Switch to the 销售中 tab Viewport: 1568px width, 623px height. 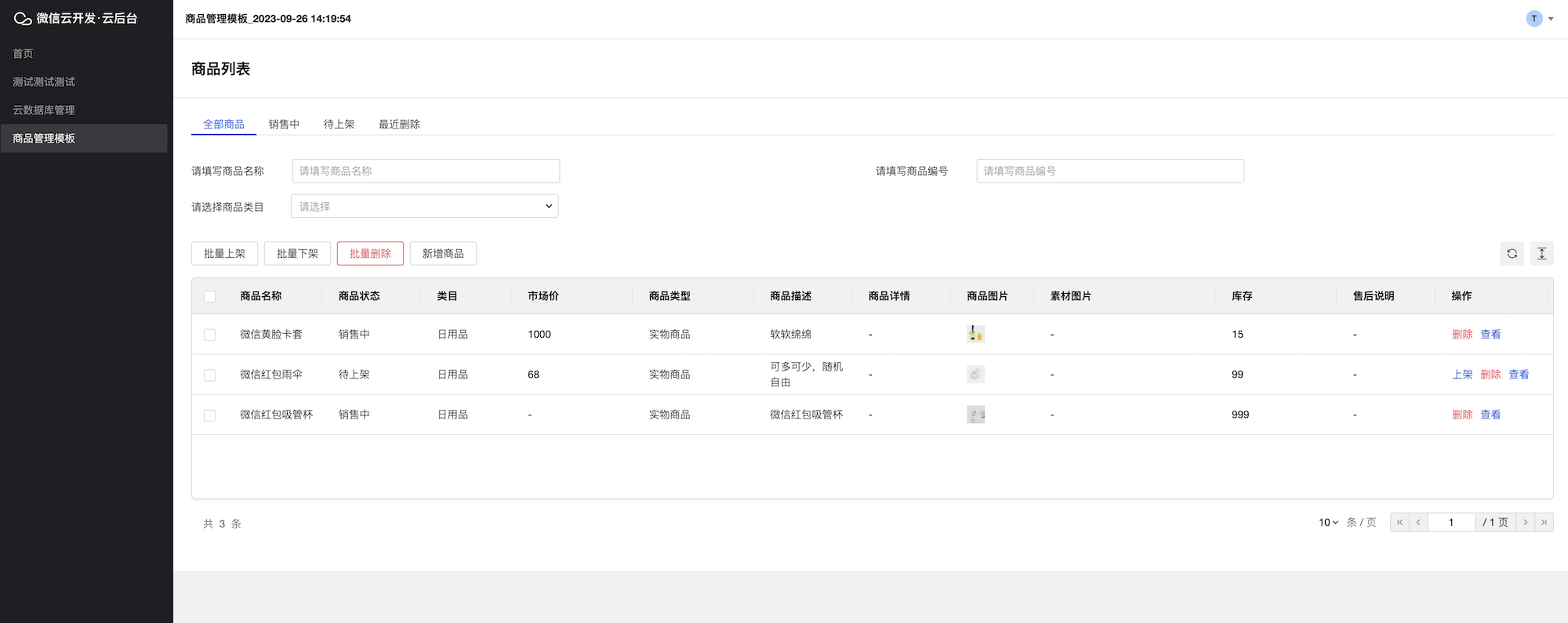[x=284, y=125]
